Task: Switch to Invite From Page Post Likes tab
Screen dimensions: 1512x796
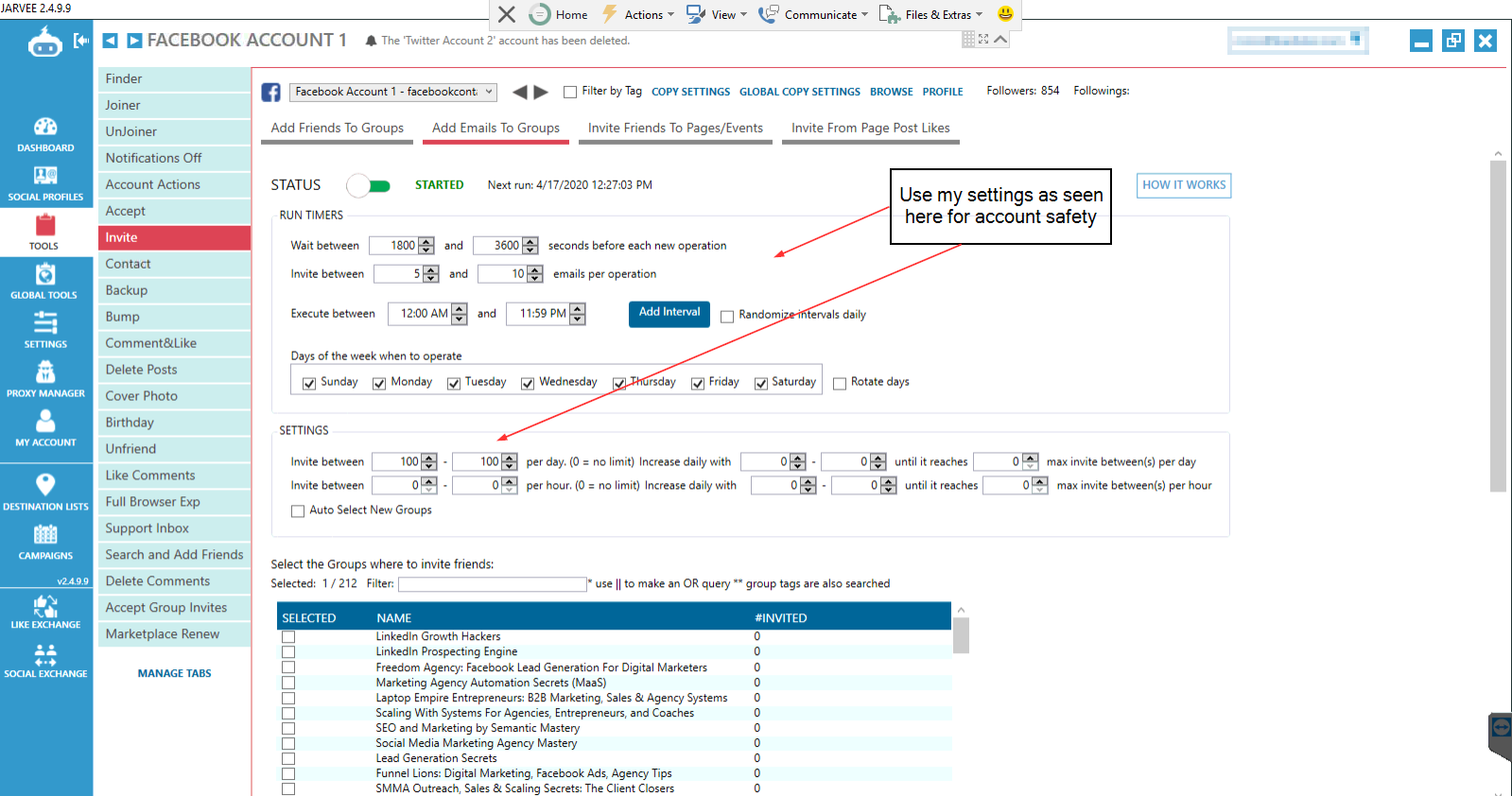Action: [871, 129]
